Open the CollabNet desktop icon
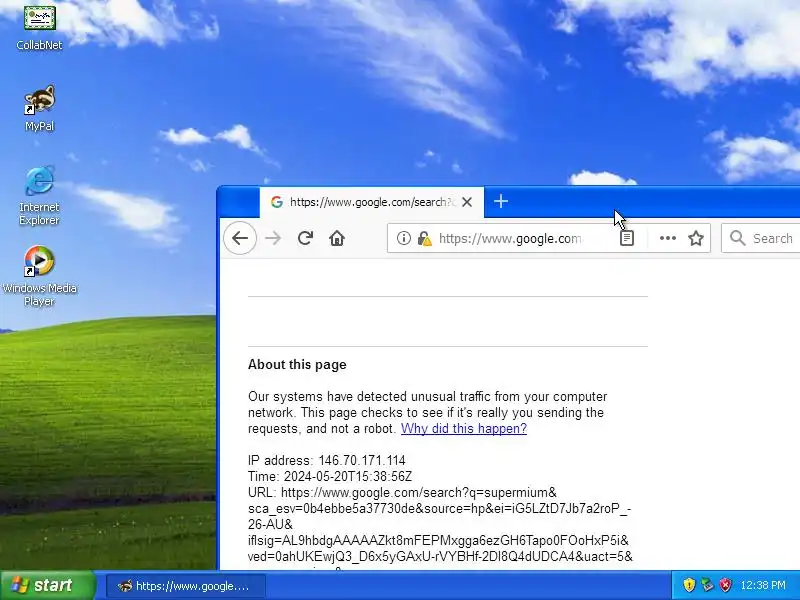800x600 pixels. [39, 26]
